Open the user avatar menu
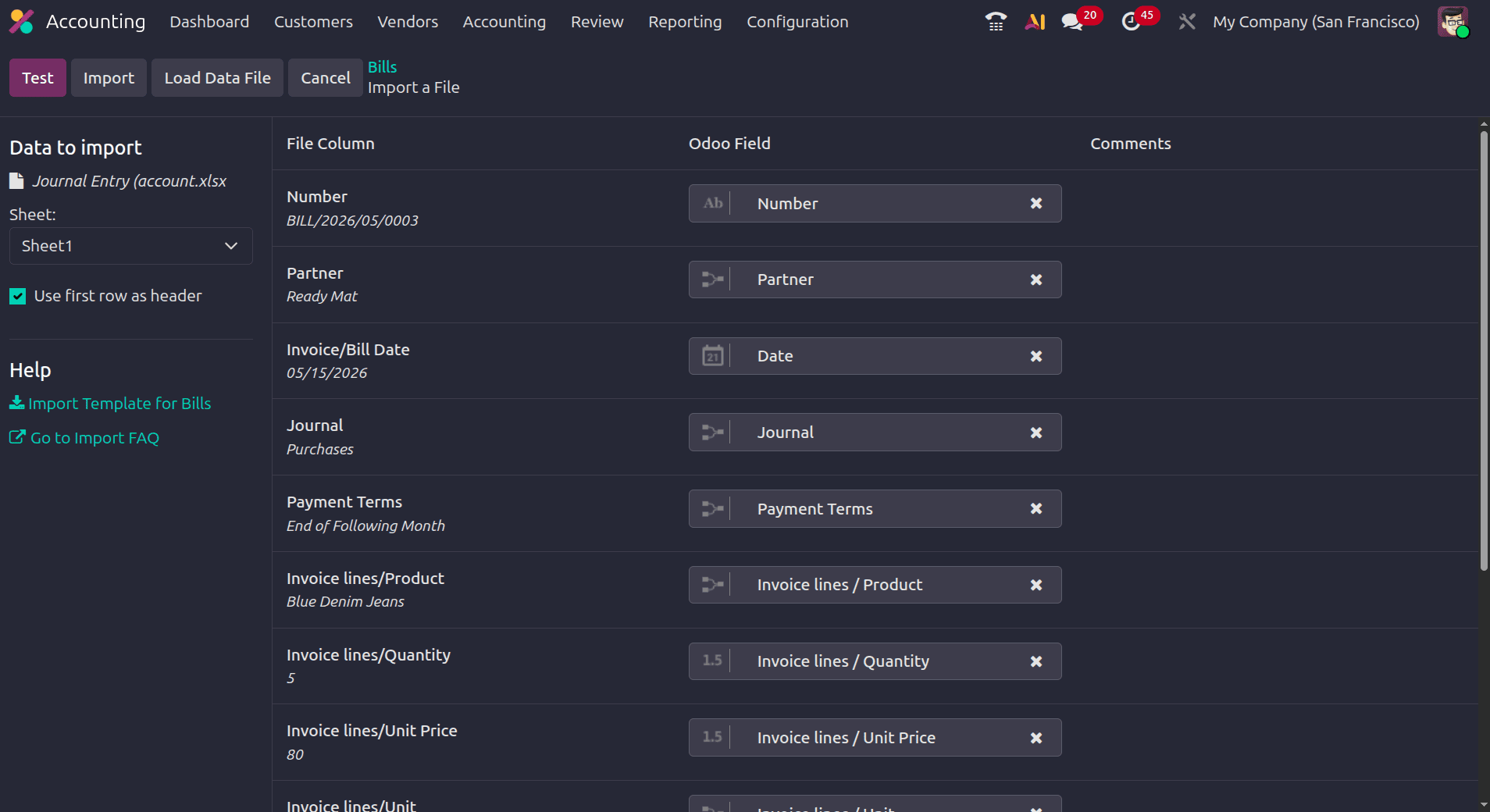The width and height of the screenshot is (1490, 812). pos(1453,22)
